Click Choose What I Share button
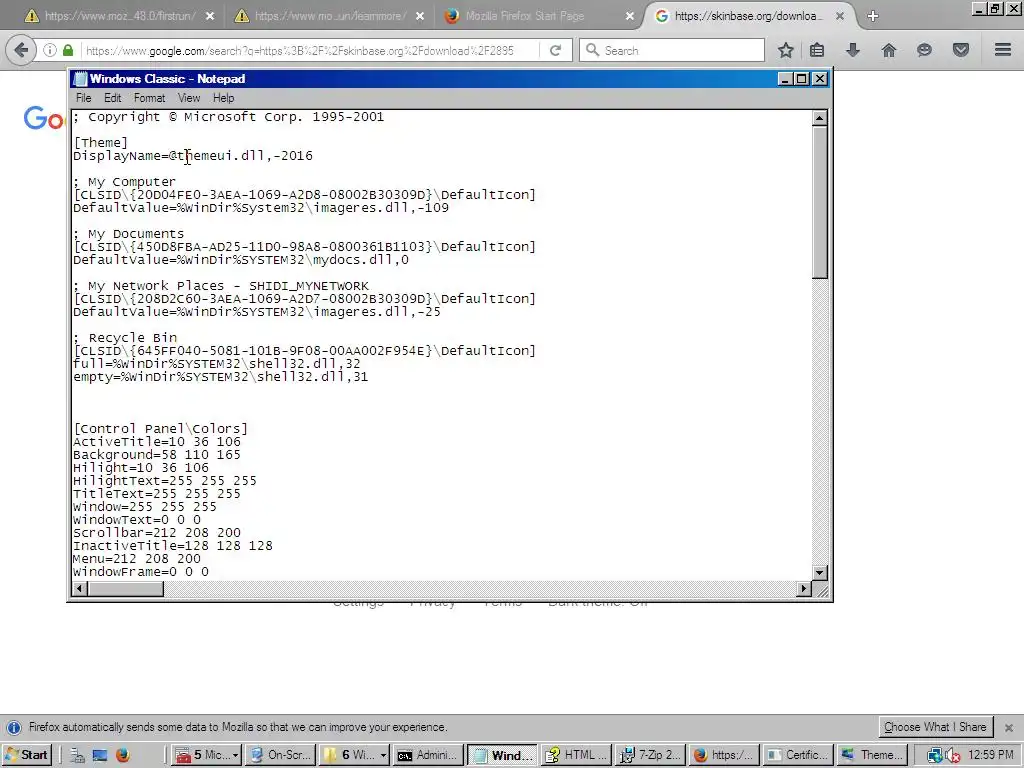The image size is (1024, 768). tap(935, 727)
